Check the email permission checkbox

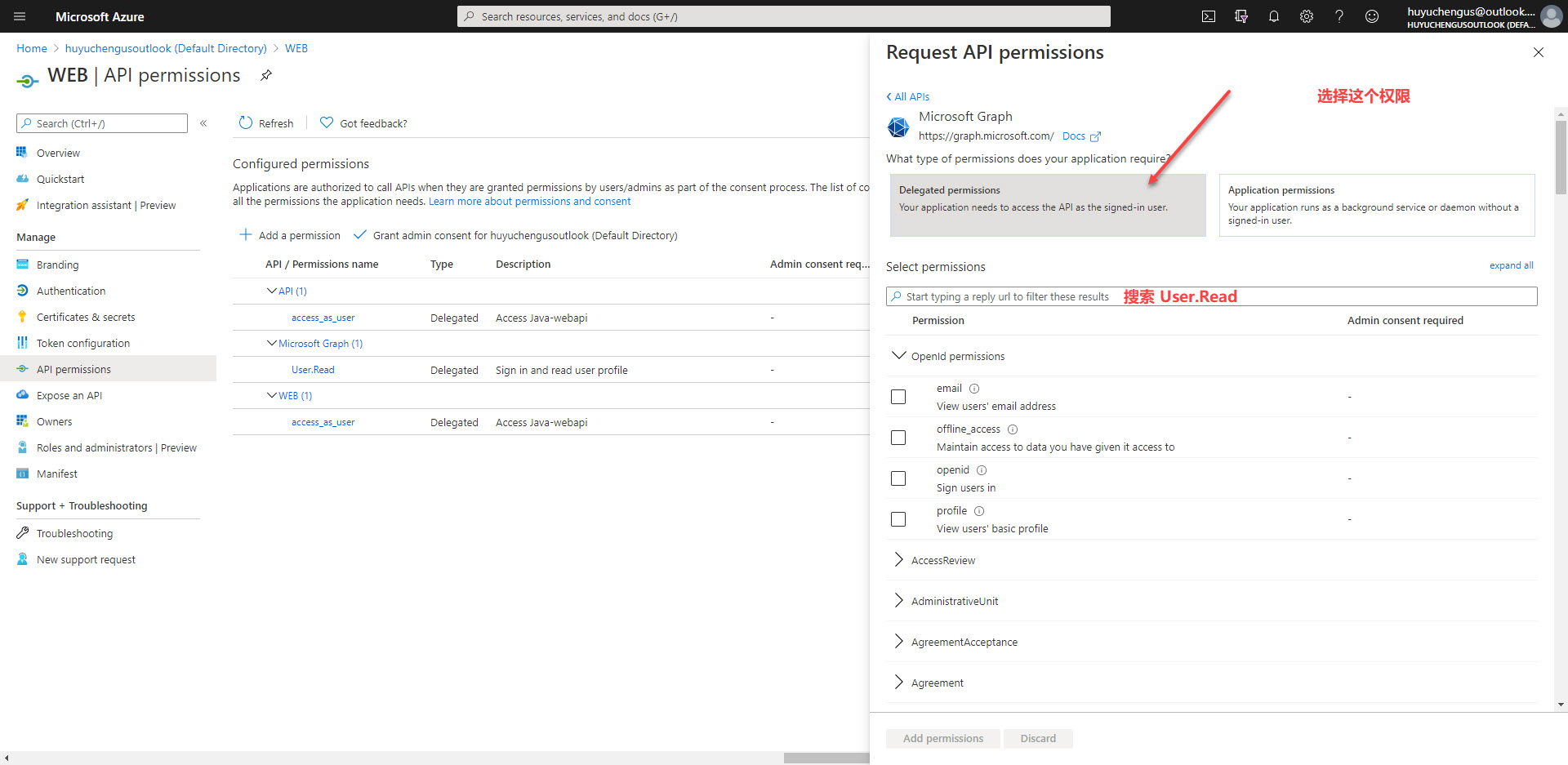[x=898, y=397]
